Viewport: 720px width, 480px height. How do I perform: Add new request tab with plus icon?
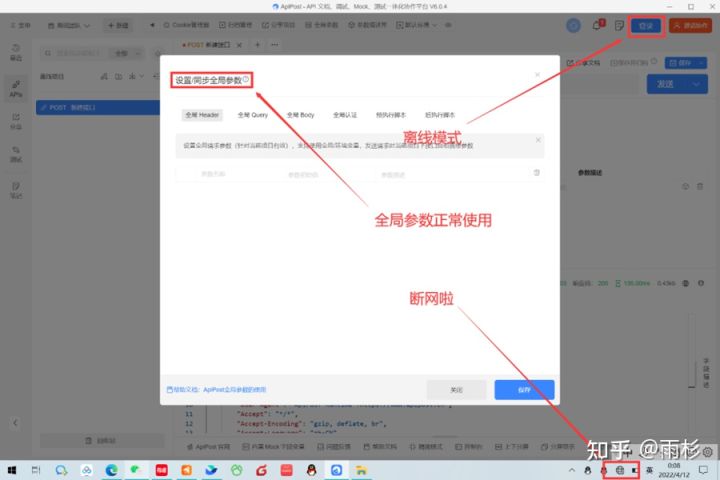[258, 45]
